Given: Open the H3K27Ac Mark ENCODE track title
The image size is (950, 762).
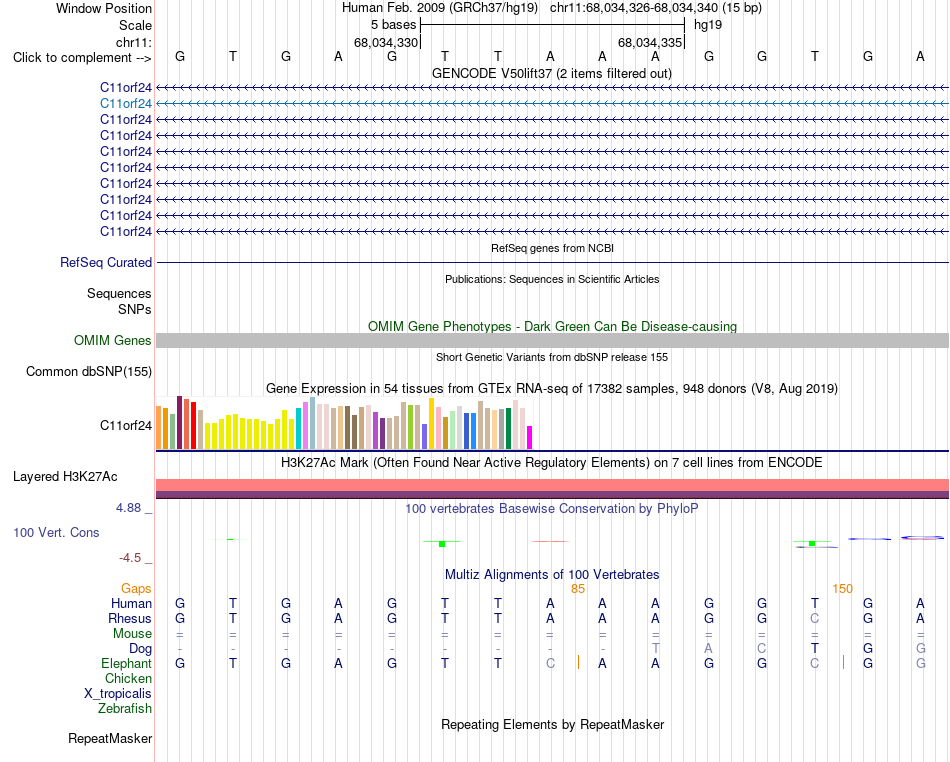Looking at the screenshot, I should [x=552, y=463].
